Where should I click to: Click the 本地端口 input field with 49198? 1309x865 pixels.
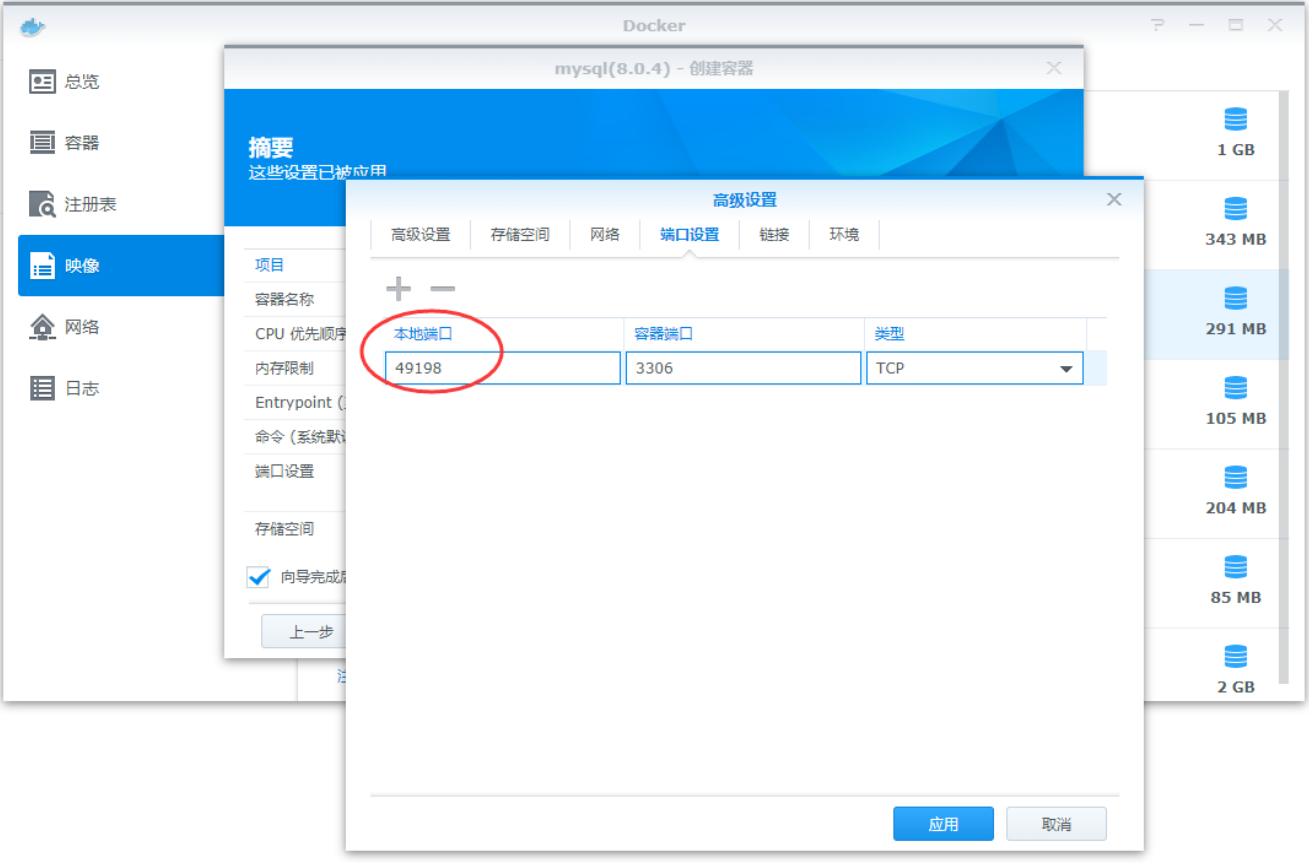(502, 368)
